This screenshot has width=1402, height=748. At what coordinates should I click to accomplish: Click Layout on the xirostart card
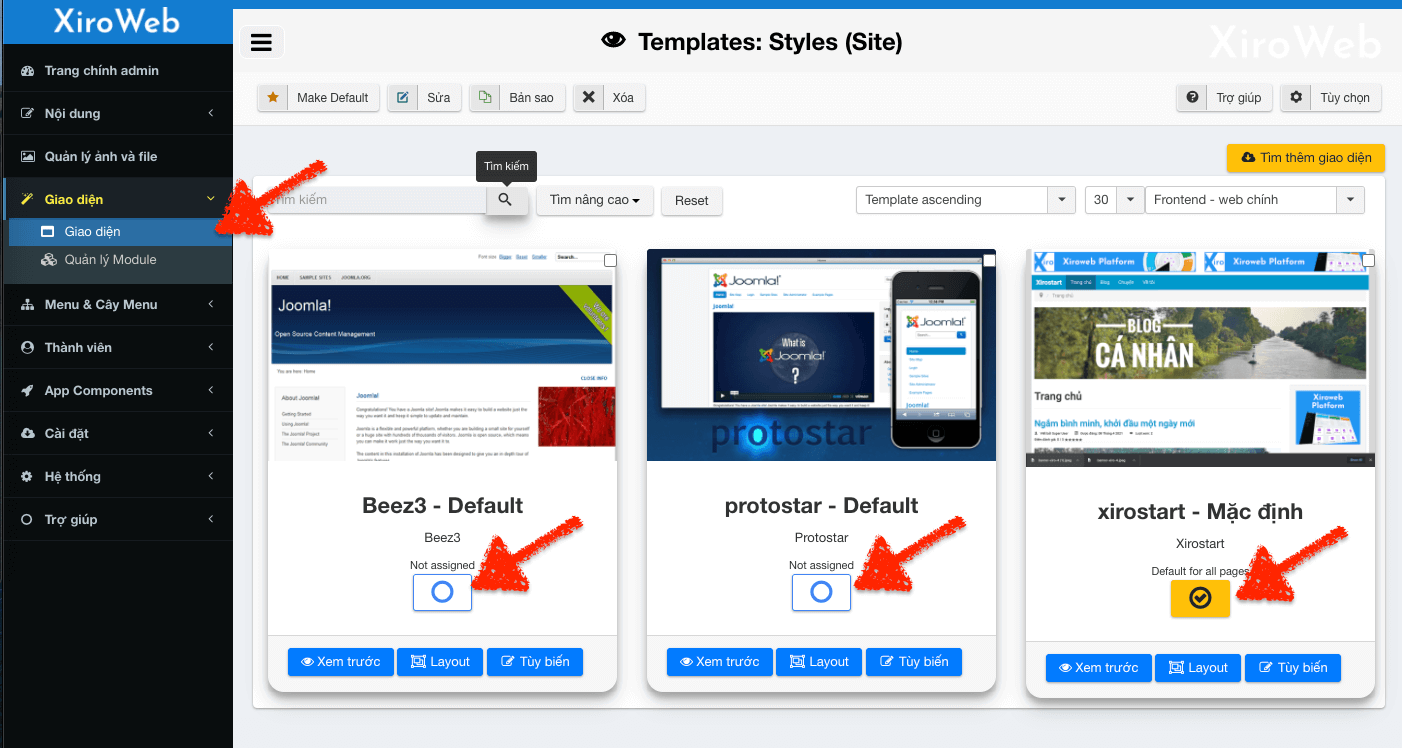point(1198,668)
